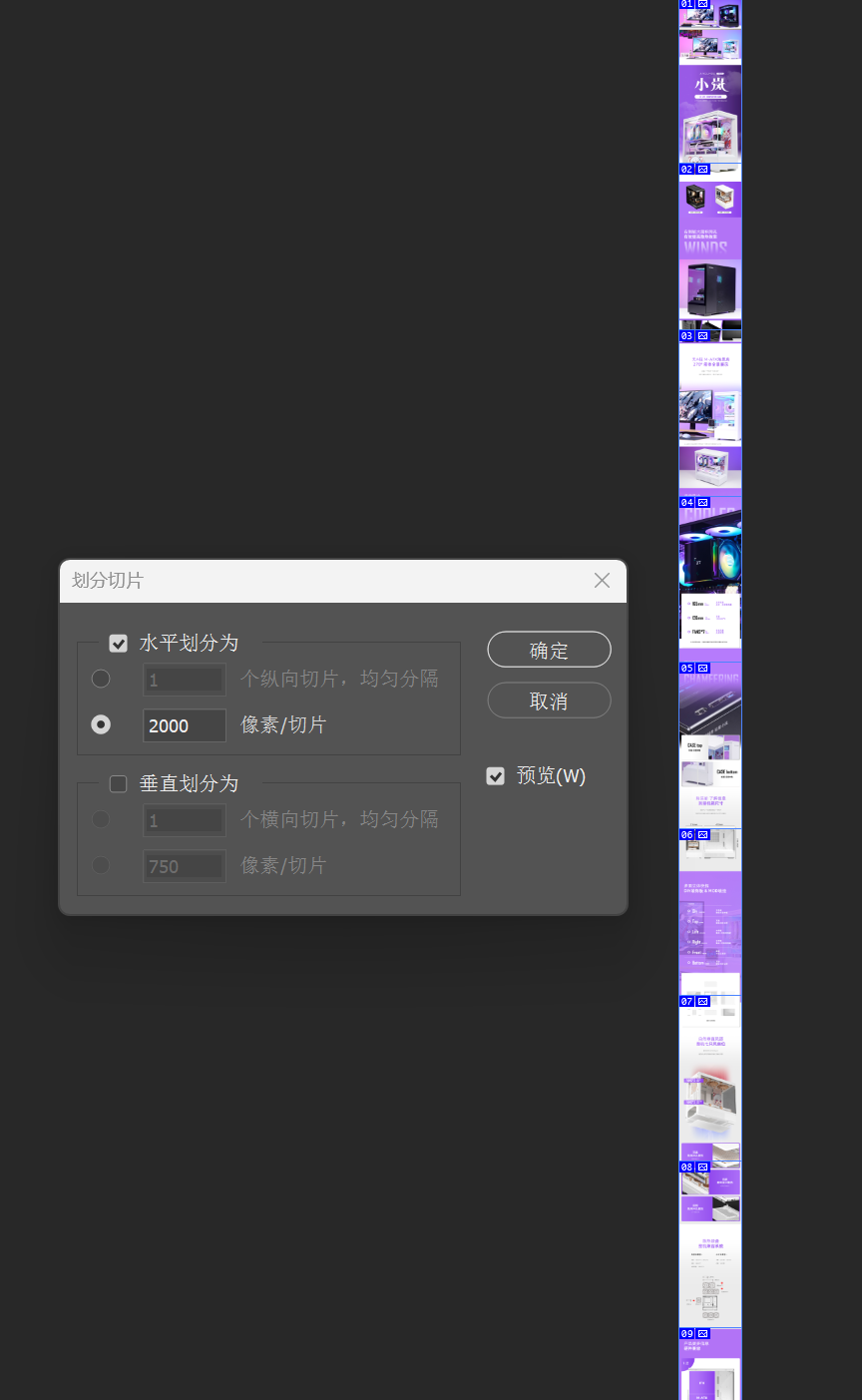This screenshot has height=1400, width=862.
Task: Click the slice 06 image icon badge
Action: [702, 834]
